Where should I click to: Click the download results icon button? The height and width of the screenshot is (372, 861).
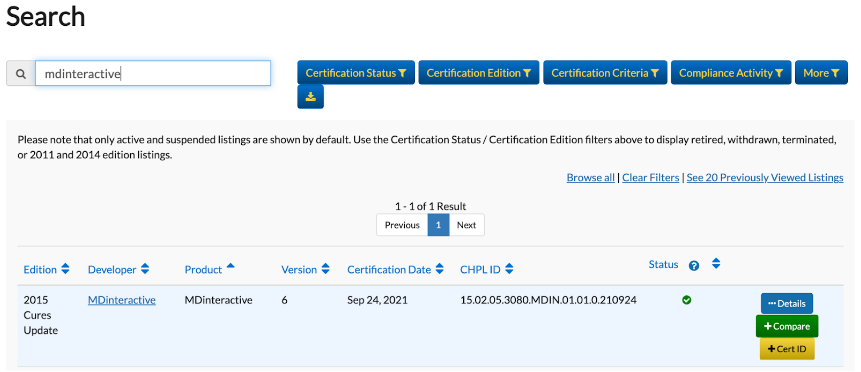tap(311, 97)
